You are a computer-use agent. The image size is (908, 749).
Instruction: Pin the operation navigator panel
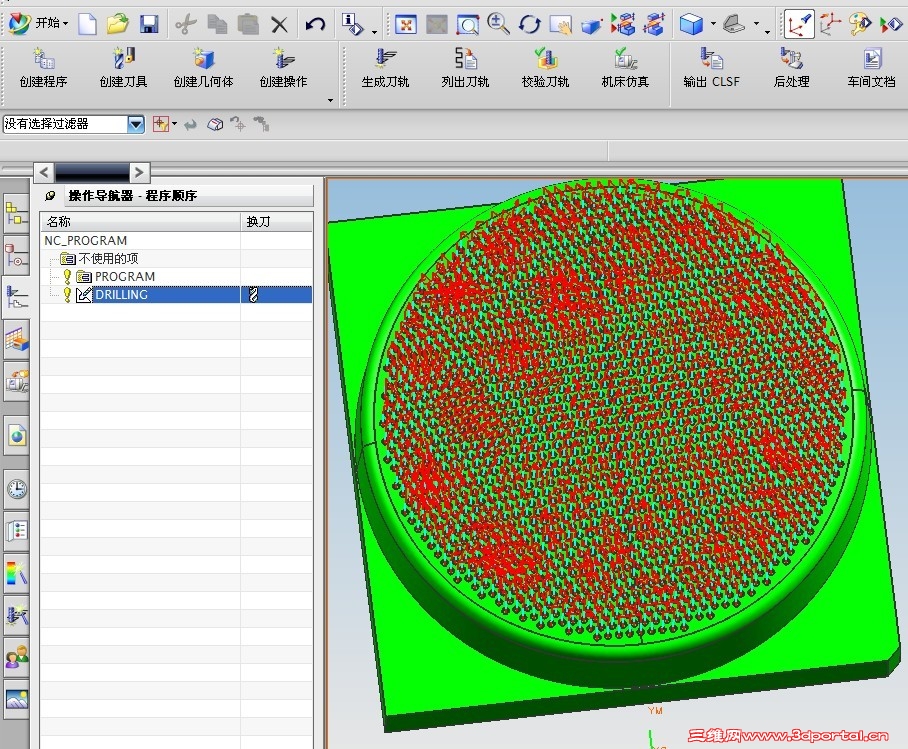(x=50, y=196)
